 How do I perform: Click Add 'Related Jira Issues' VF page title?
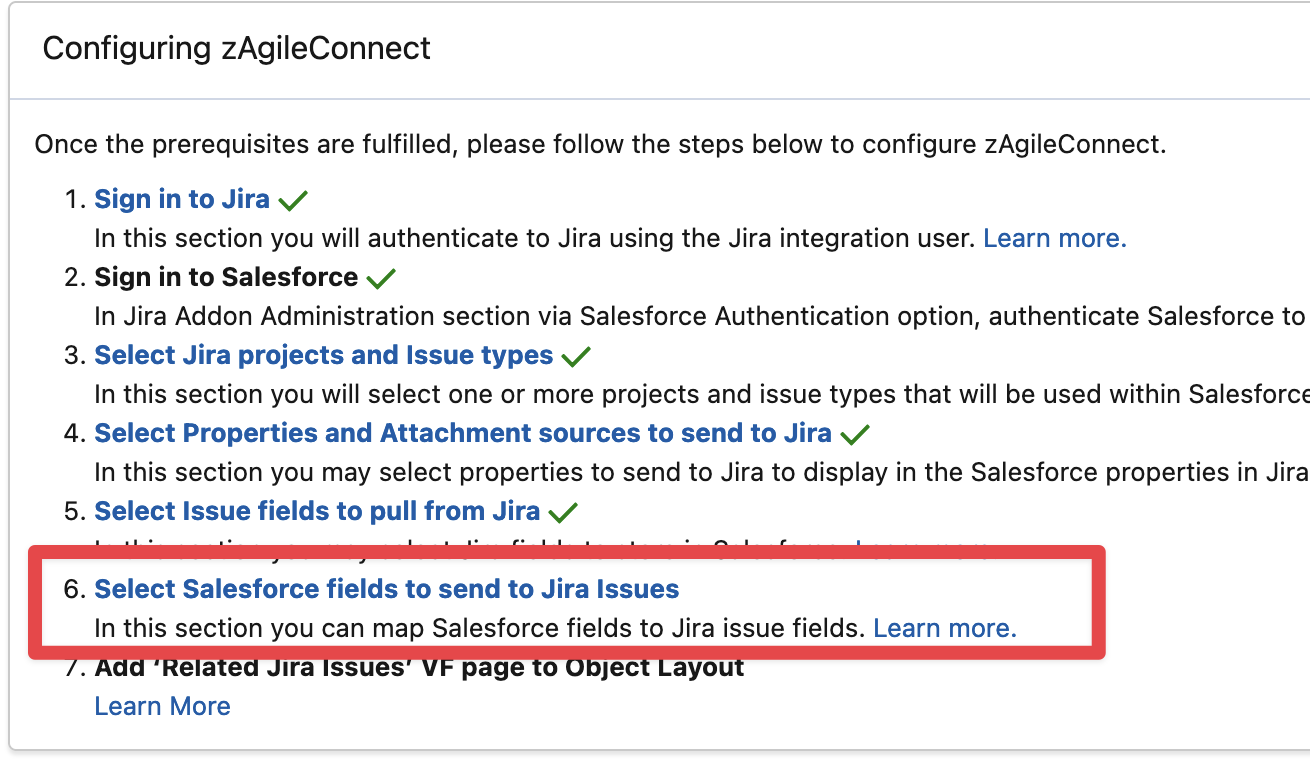[419, 668]
